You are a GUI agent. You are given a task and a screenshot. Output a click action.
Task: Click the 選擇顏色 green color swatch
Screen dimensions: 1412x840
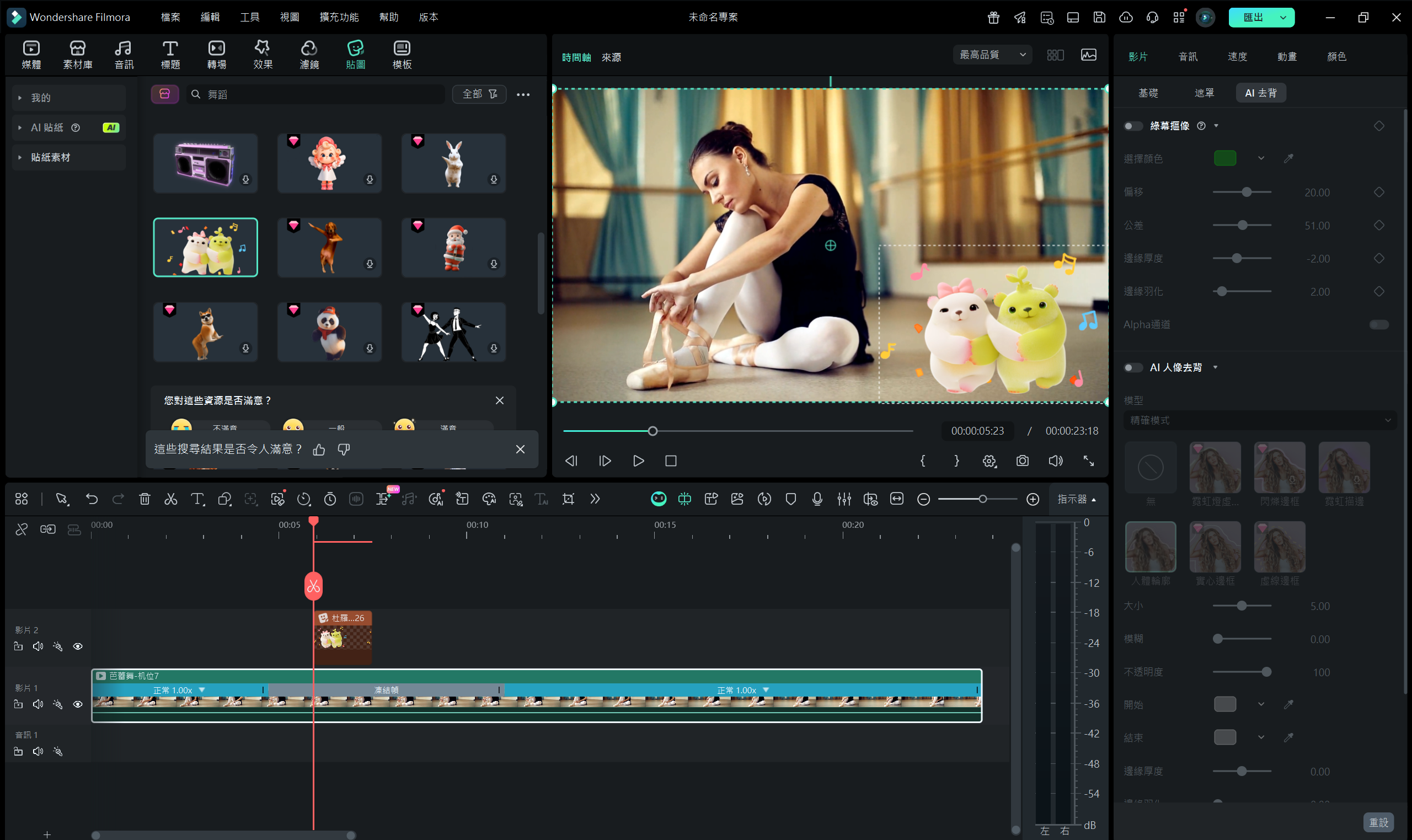point(1224,158)
